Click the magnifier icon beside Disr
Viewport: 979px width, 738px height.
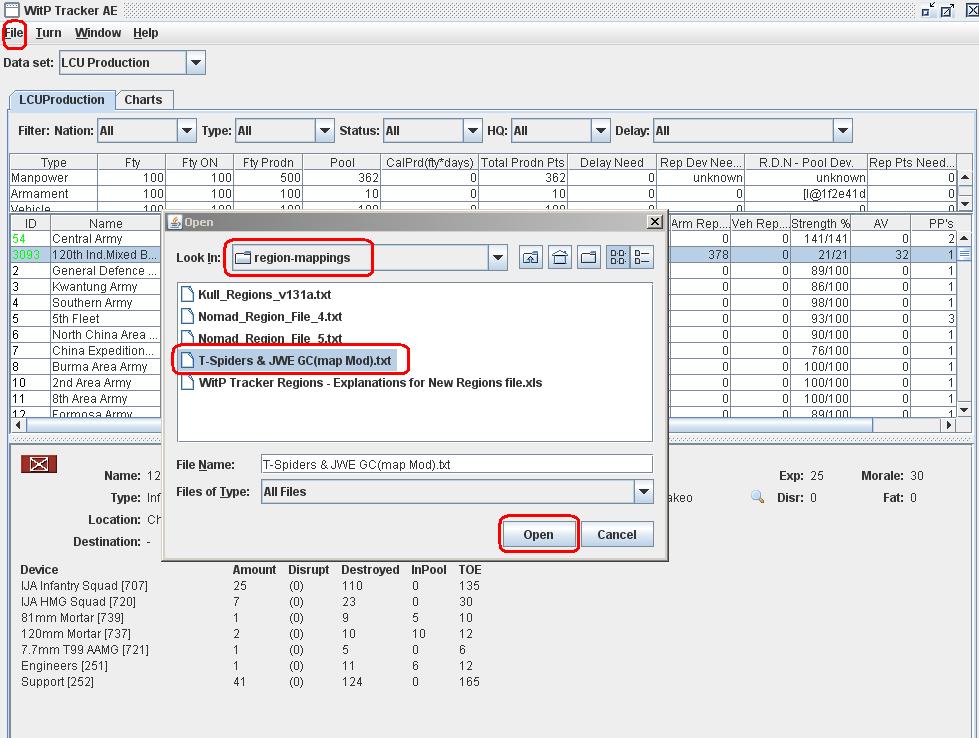tap(757, 497)
